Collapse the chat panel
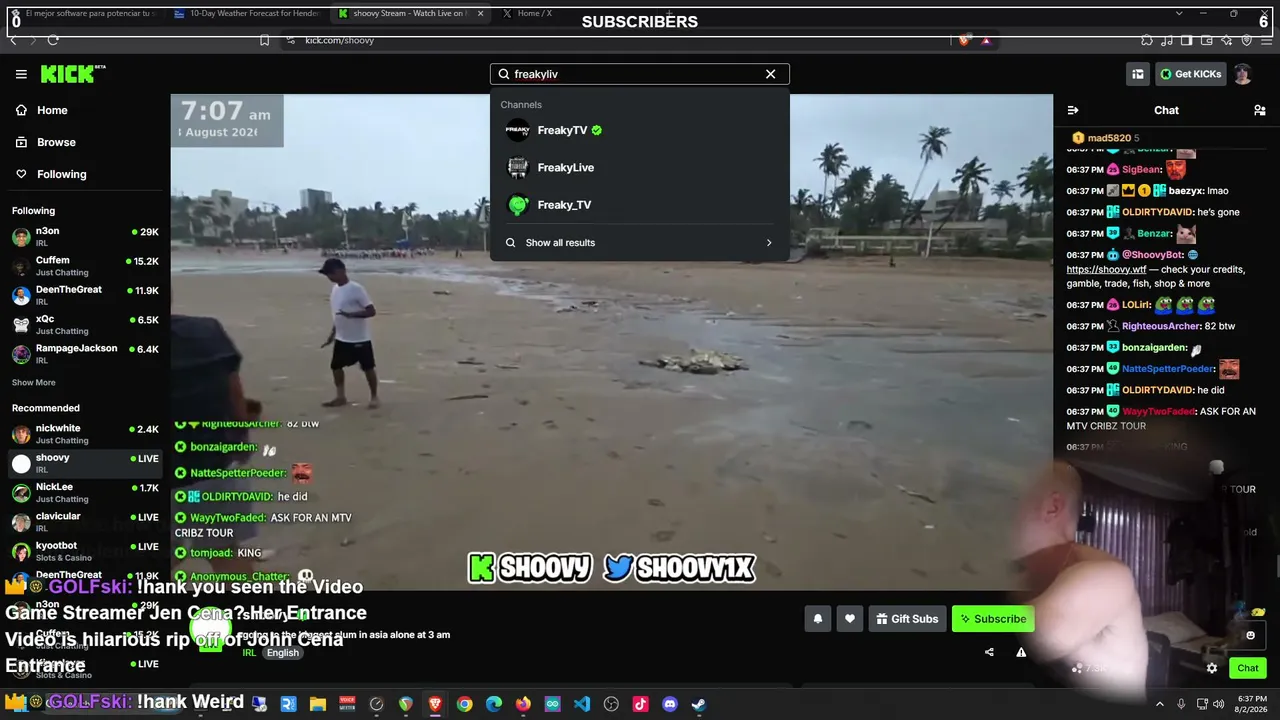This screenshot has height=720, width=1280. [x=1073, y=110]
